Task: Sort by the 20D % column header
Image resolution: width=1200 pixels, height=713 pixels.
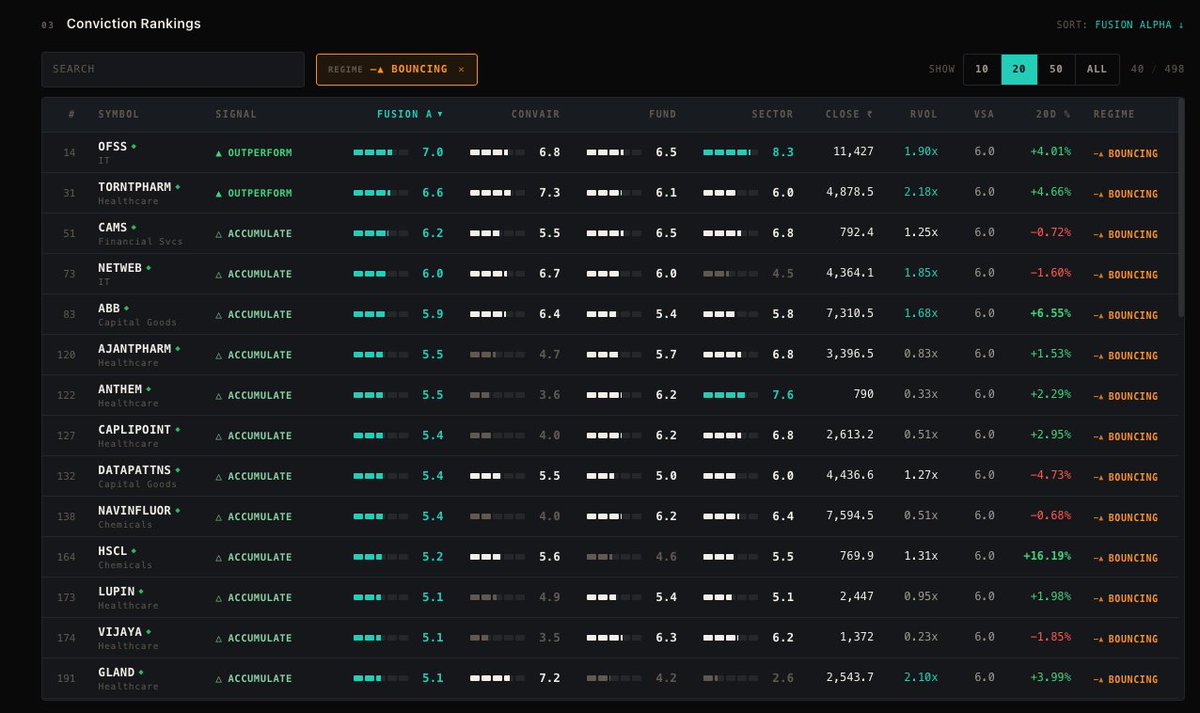Action: (x=1053, y=114)
